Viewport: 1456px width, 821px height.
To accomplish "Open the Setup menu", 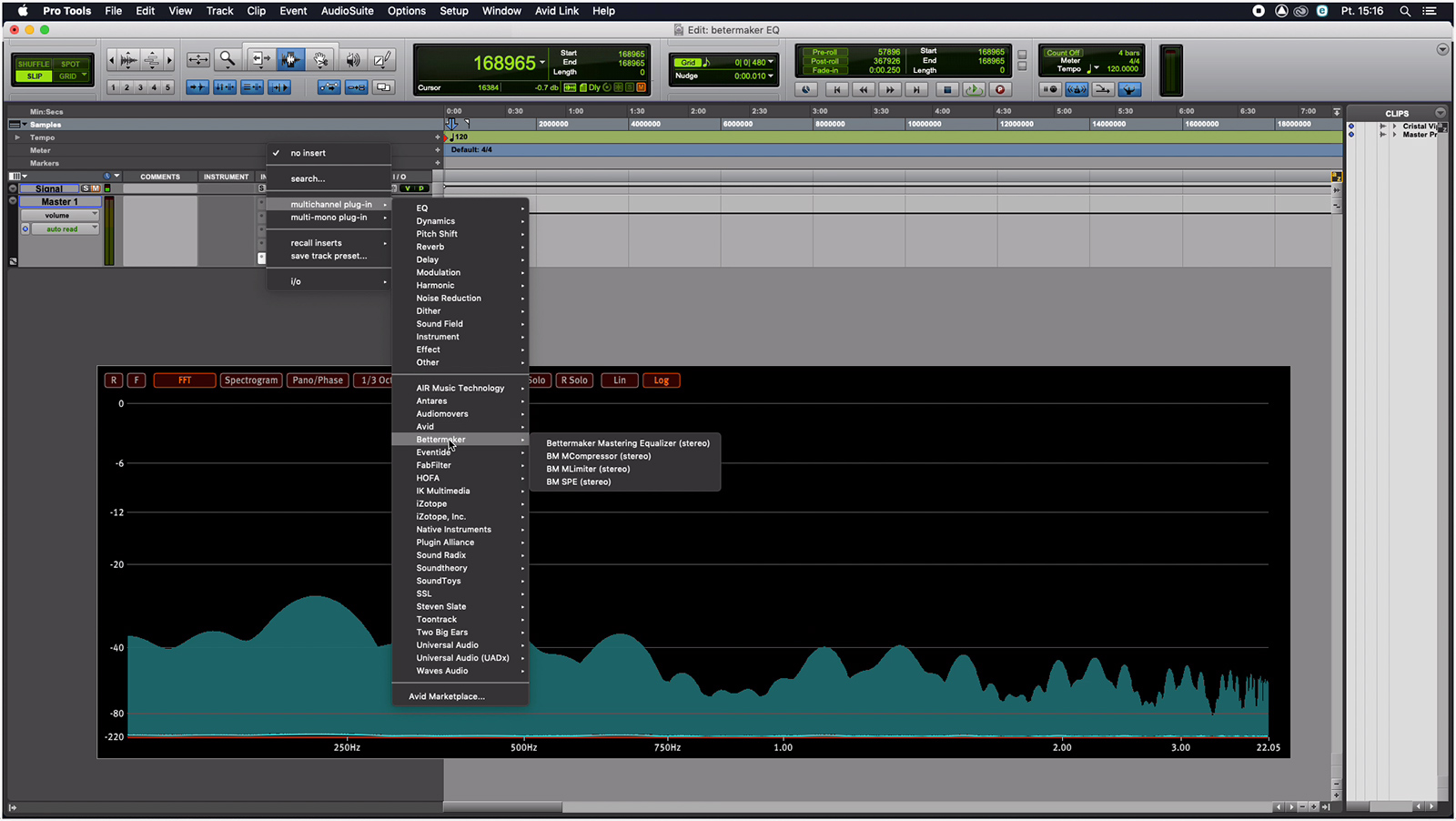I will (454, 11).
